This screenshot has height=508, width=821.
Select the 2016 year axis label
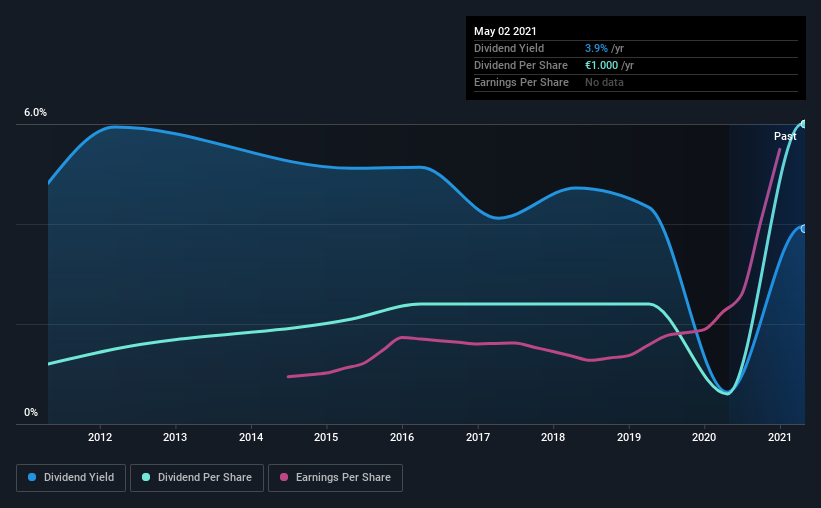(x=402, y=437)
